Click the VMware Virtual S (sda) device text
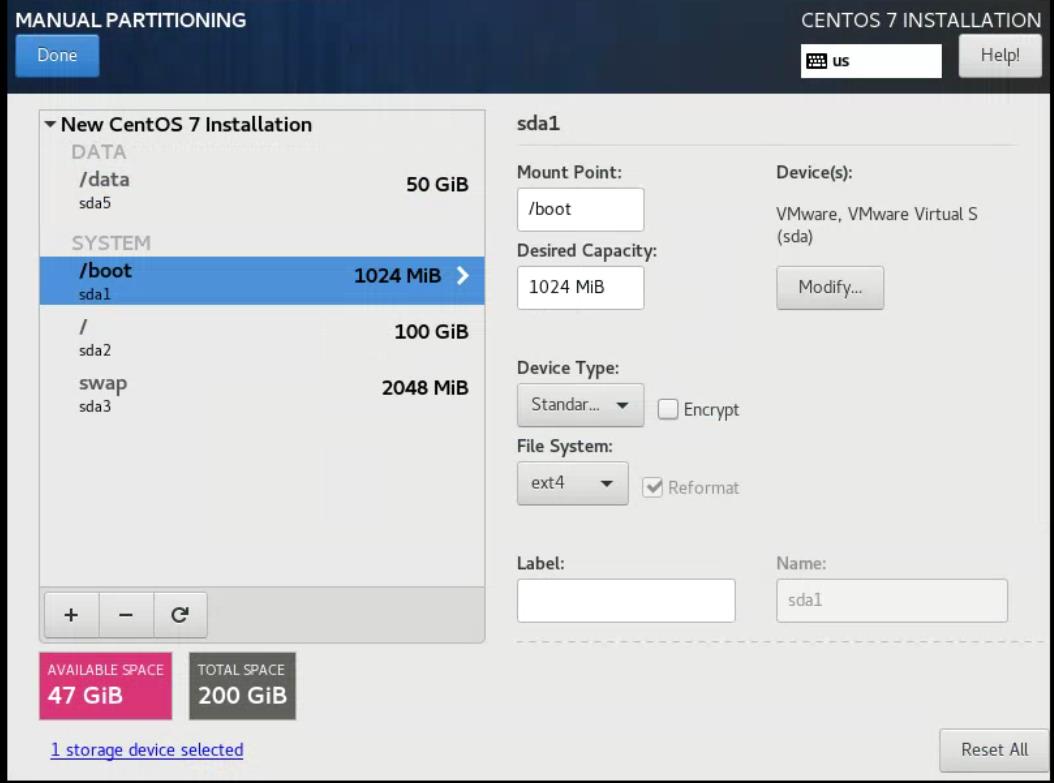 [x=877, y=225]
